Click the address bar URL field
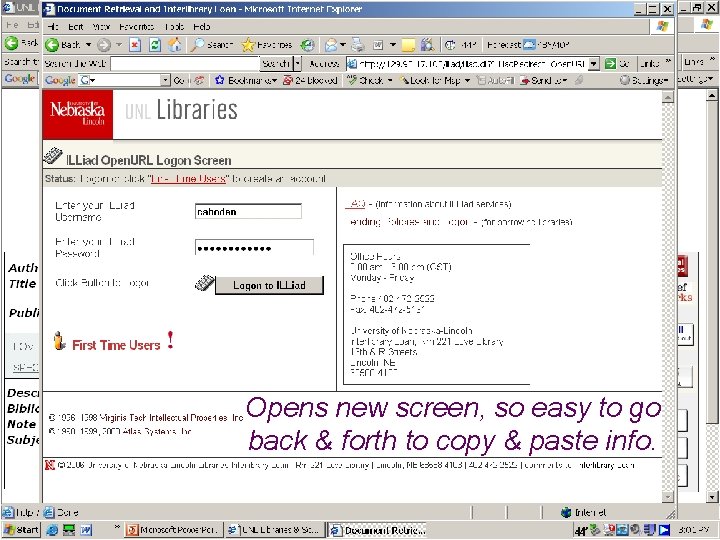This screenshot has width=720, height=540. (467, 64)
